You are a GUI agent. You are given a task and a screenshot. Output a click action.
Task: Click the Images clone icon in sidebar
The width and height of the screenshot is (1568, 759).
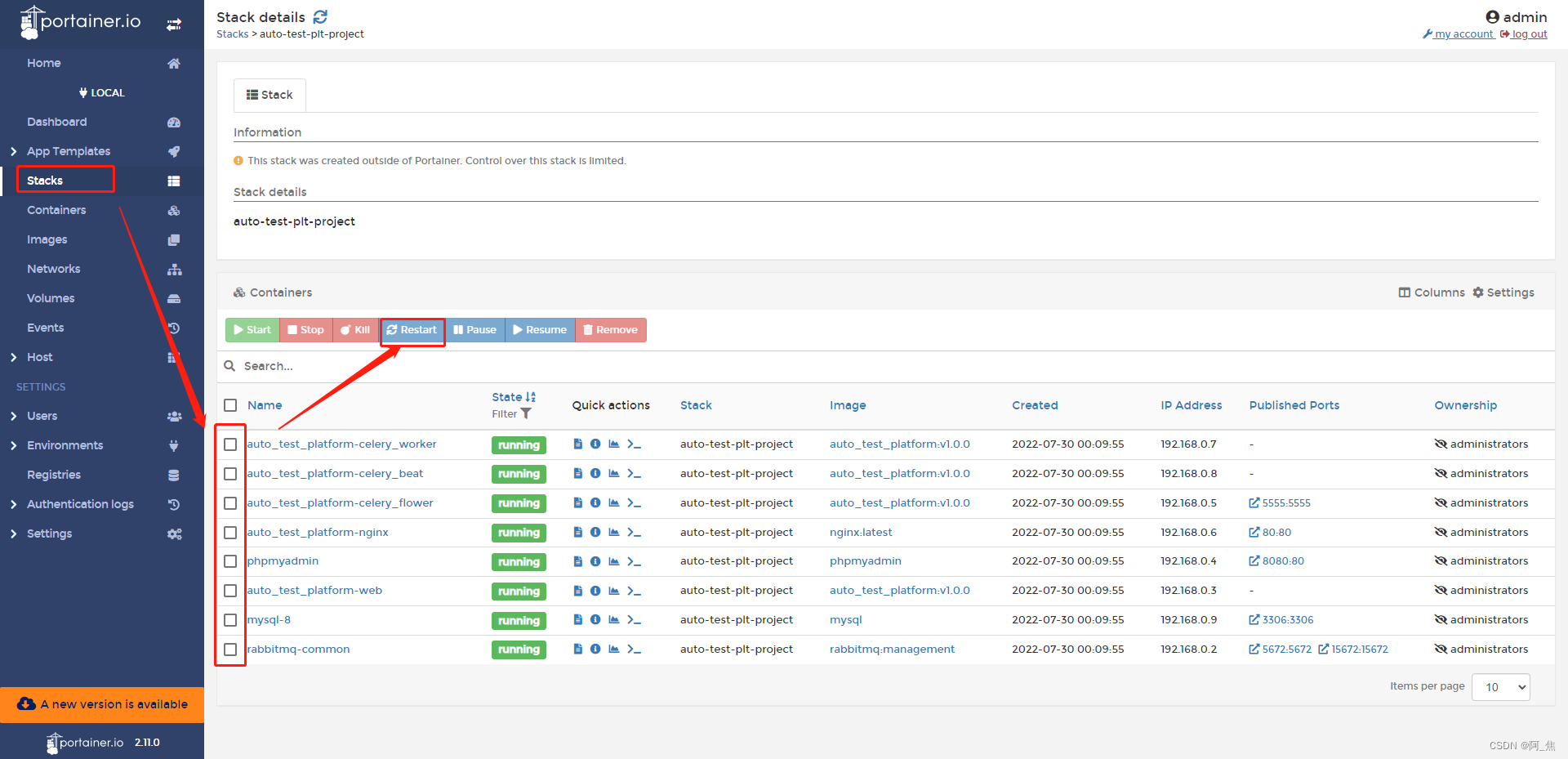[x=174, y=239]
